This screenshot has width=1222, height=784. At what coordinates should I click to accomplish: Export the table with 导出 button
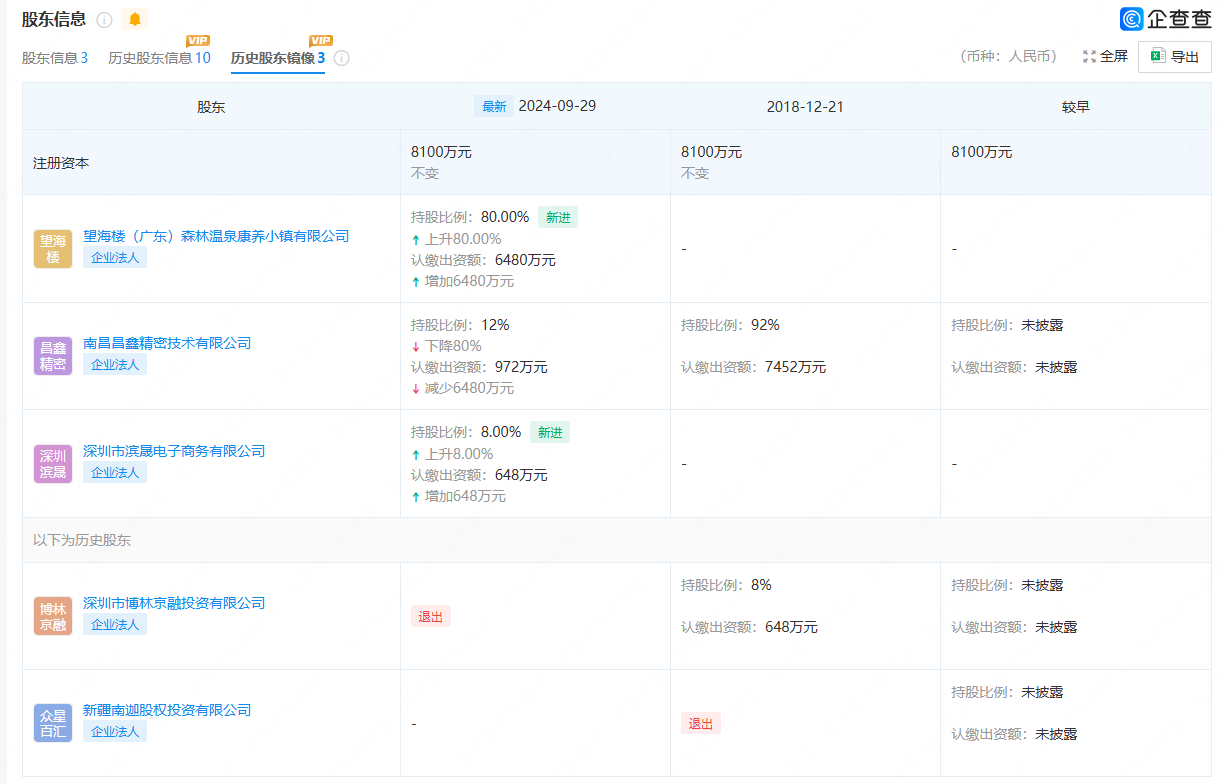click(1175, 57)
